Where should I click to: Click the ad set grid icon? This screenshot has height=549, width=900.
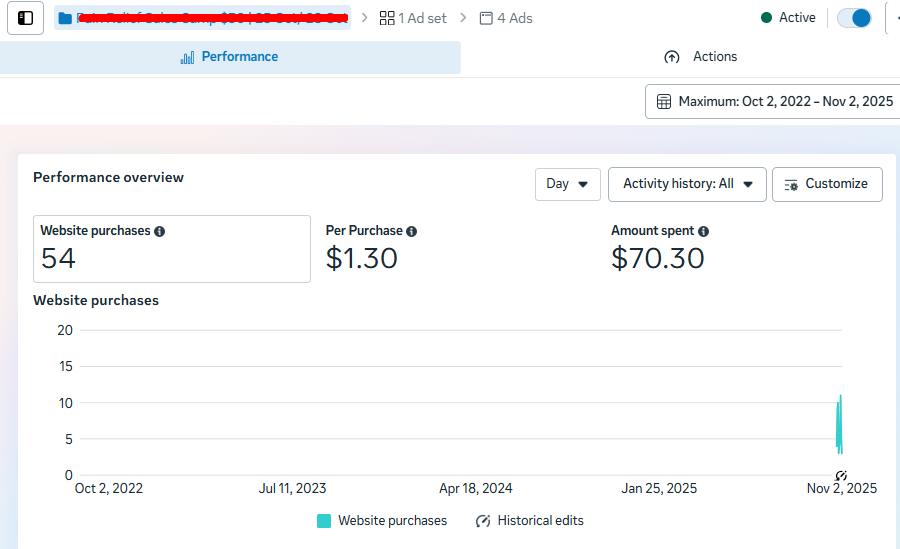click(x=387, y=18)
